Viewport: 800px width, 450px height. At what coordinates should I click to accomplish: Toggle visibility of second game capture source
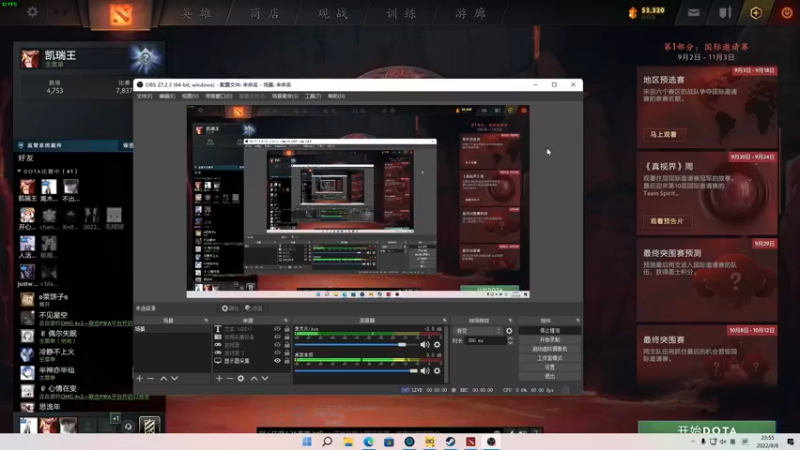[x=277, y=353]
